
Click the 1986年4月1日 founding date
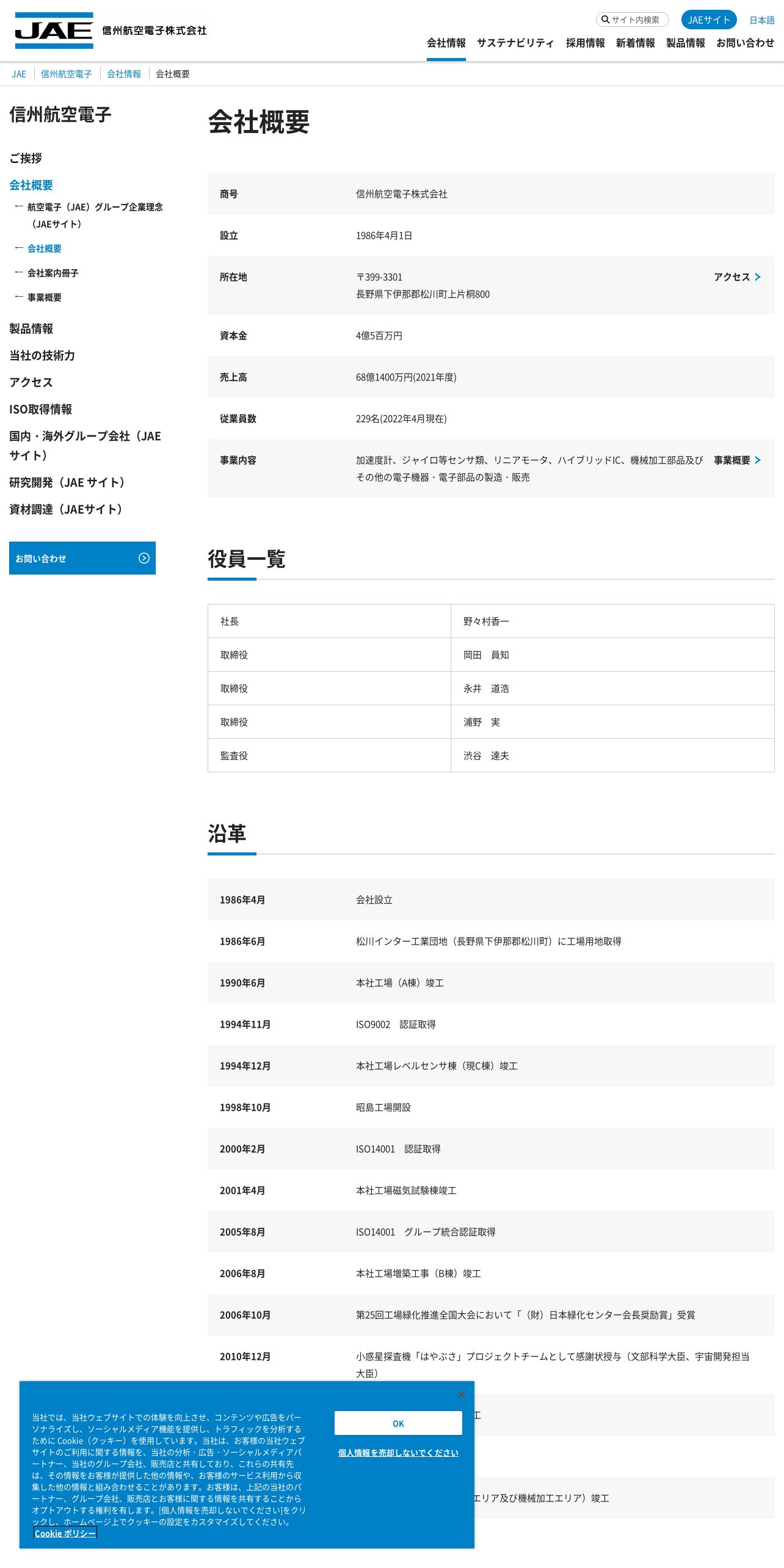click(384, 236)
